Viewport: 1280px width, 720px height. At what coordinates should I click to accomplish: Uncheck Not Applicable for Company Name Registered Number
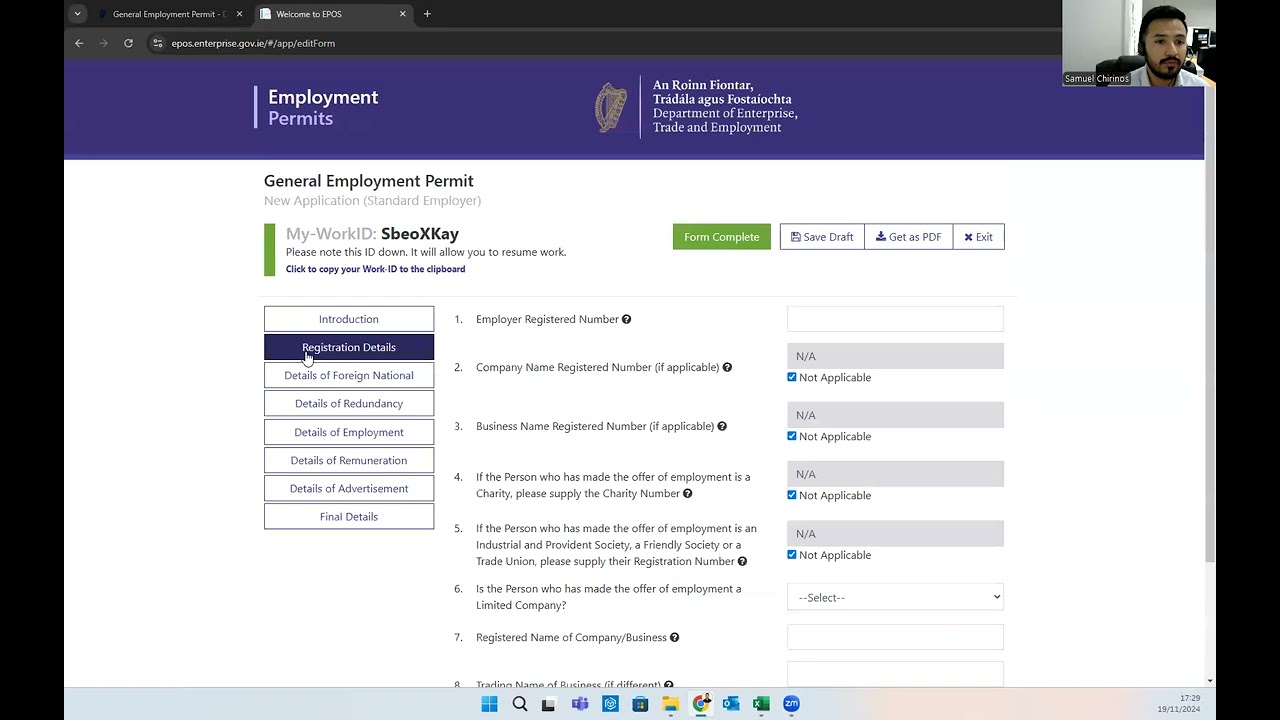[x=792, y=377]
